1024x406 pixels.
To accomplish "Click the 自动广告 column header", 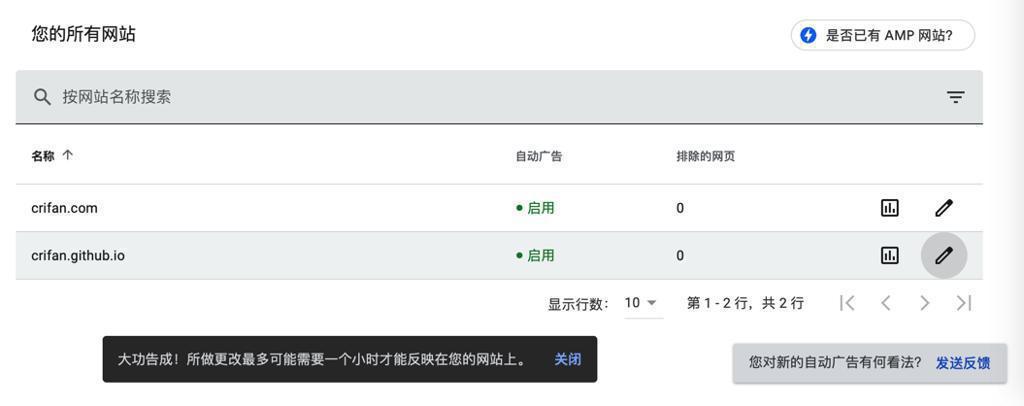I will (x=539, y=156).
